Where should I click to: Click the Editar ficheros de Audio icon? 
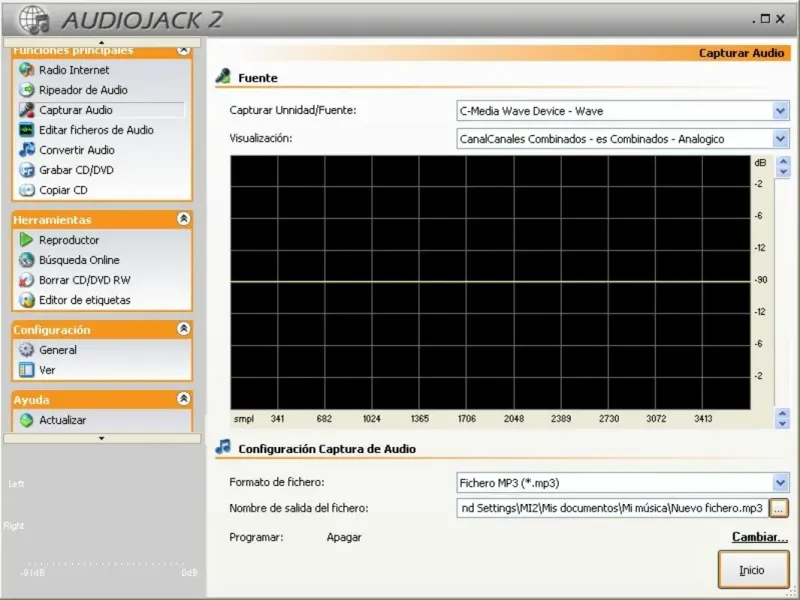tap(27, 130)
